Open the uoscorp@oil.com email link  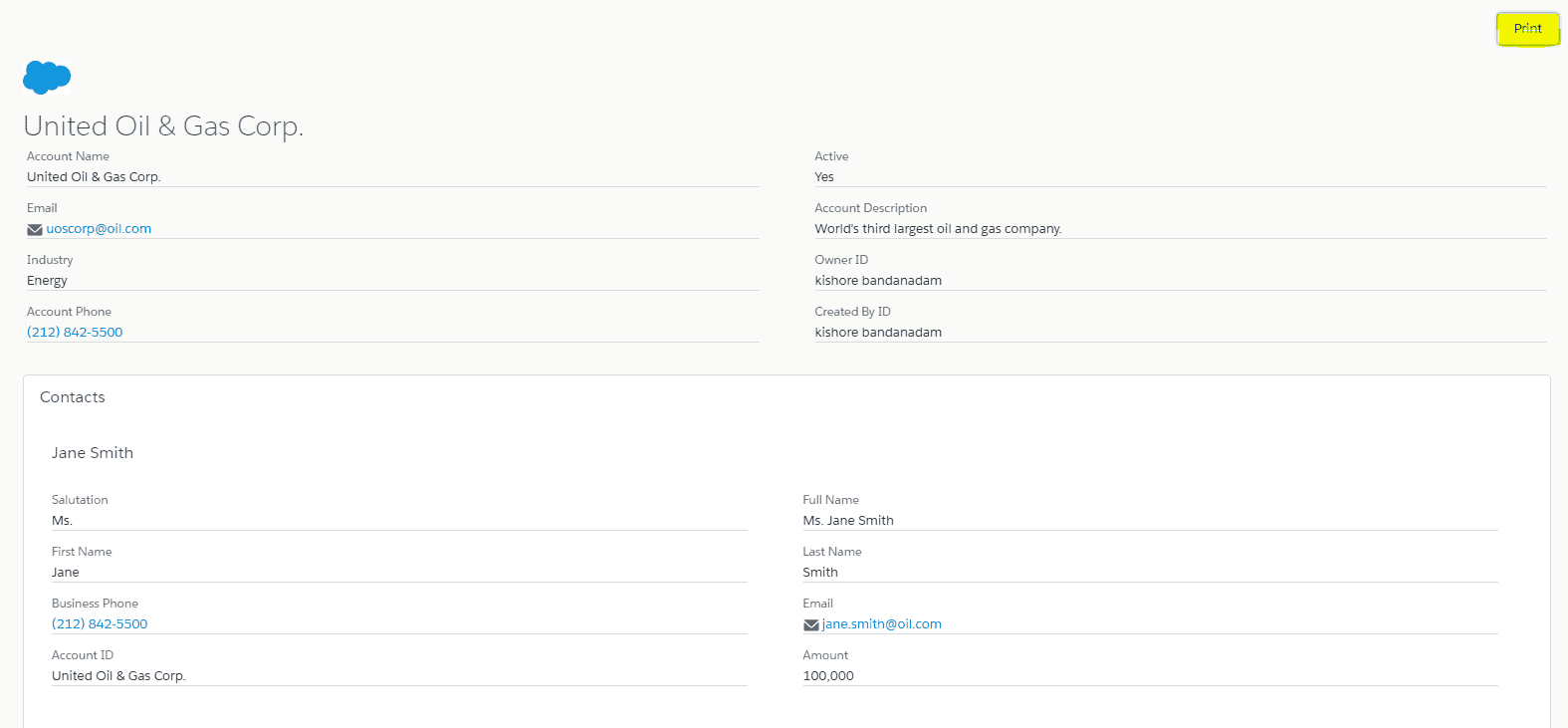[x=99, y=229]
